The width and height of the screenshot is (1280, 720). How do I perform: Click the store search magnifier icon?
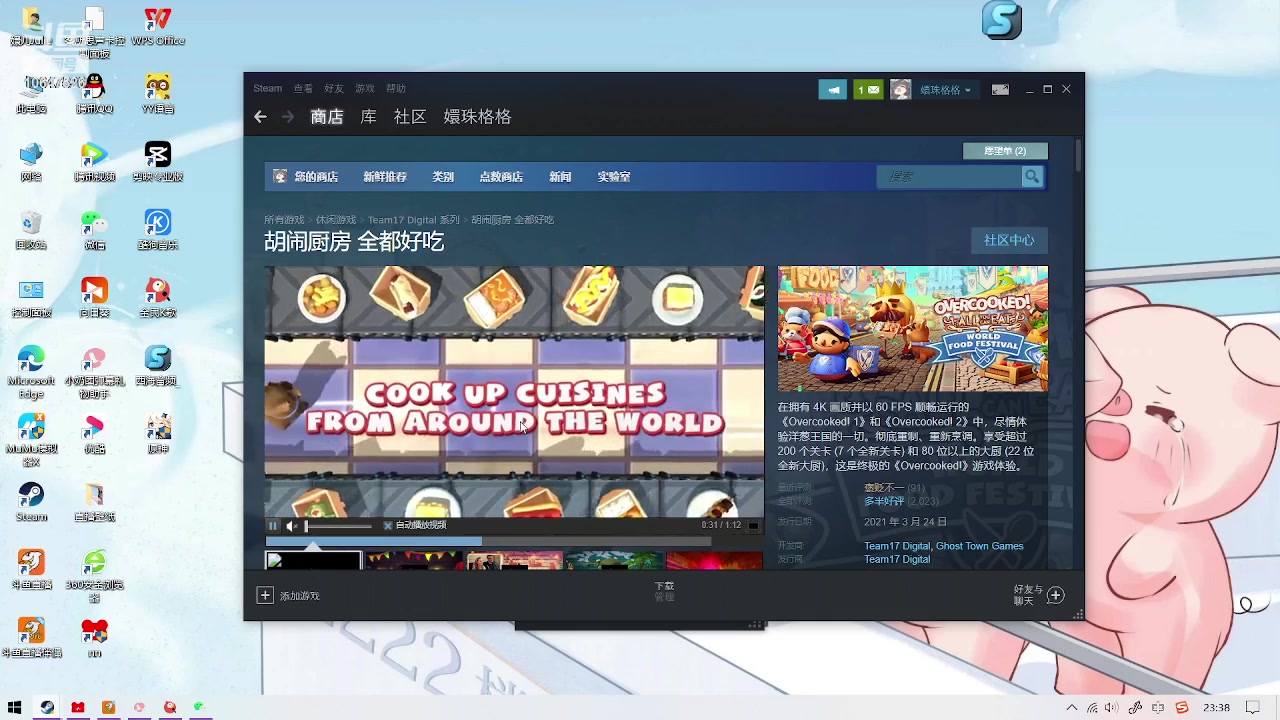coord(1032,177)
